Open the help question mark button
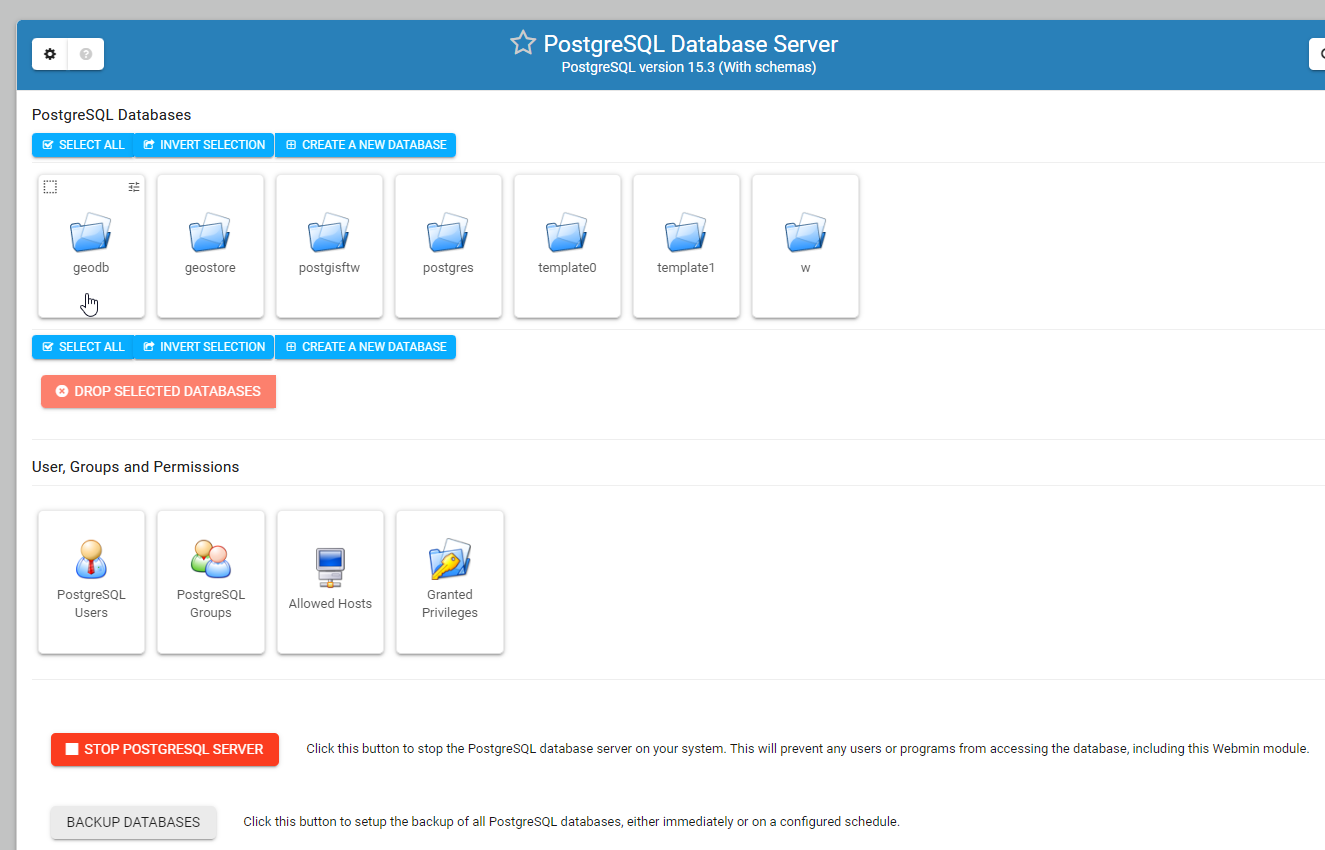The height and width of the screenshot is (850, 1325). [86, 54]
